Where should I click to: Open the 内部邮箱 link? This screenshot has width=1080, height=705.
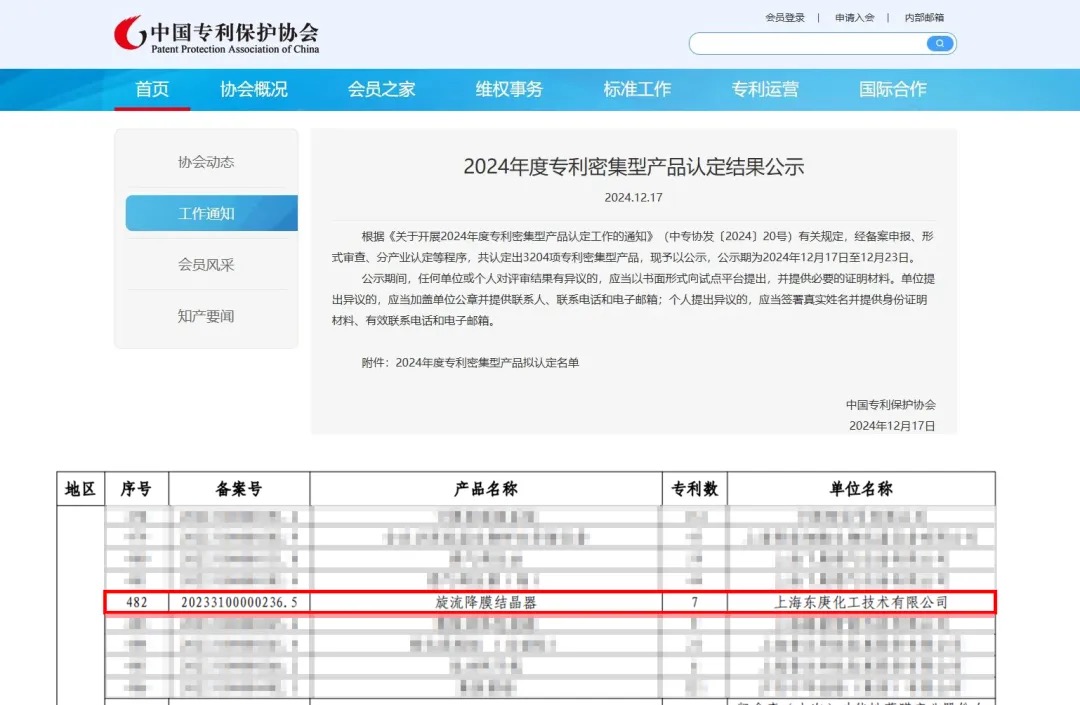click(924, 17)
